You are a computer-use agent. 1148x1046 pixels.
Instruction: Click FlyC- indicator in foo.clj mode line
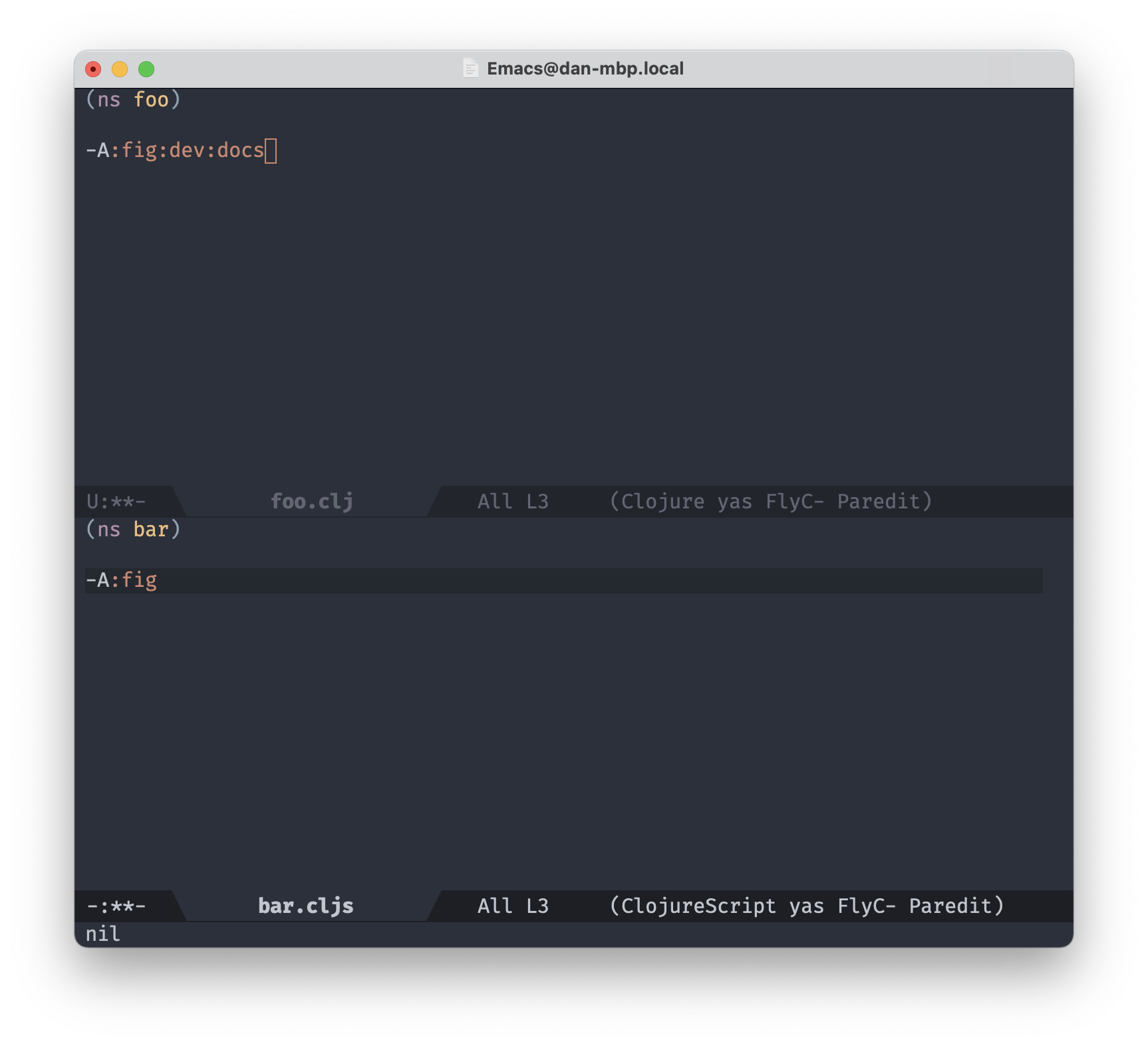click(x=795, y=501)
